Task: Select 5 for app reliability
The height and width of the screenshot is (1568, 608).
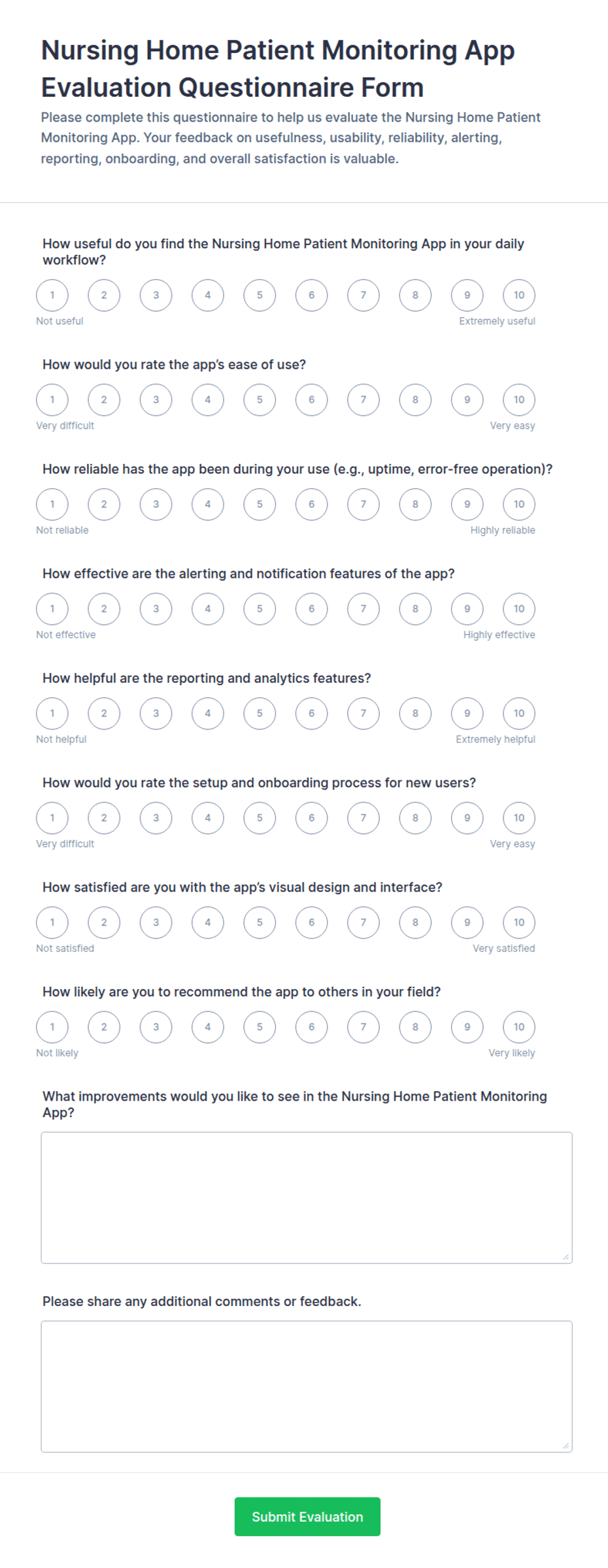Action: (x=260, y=504)
